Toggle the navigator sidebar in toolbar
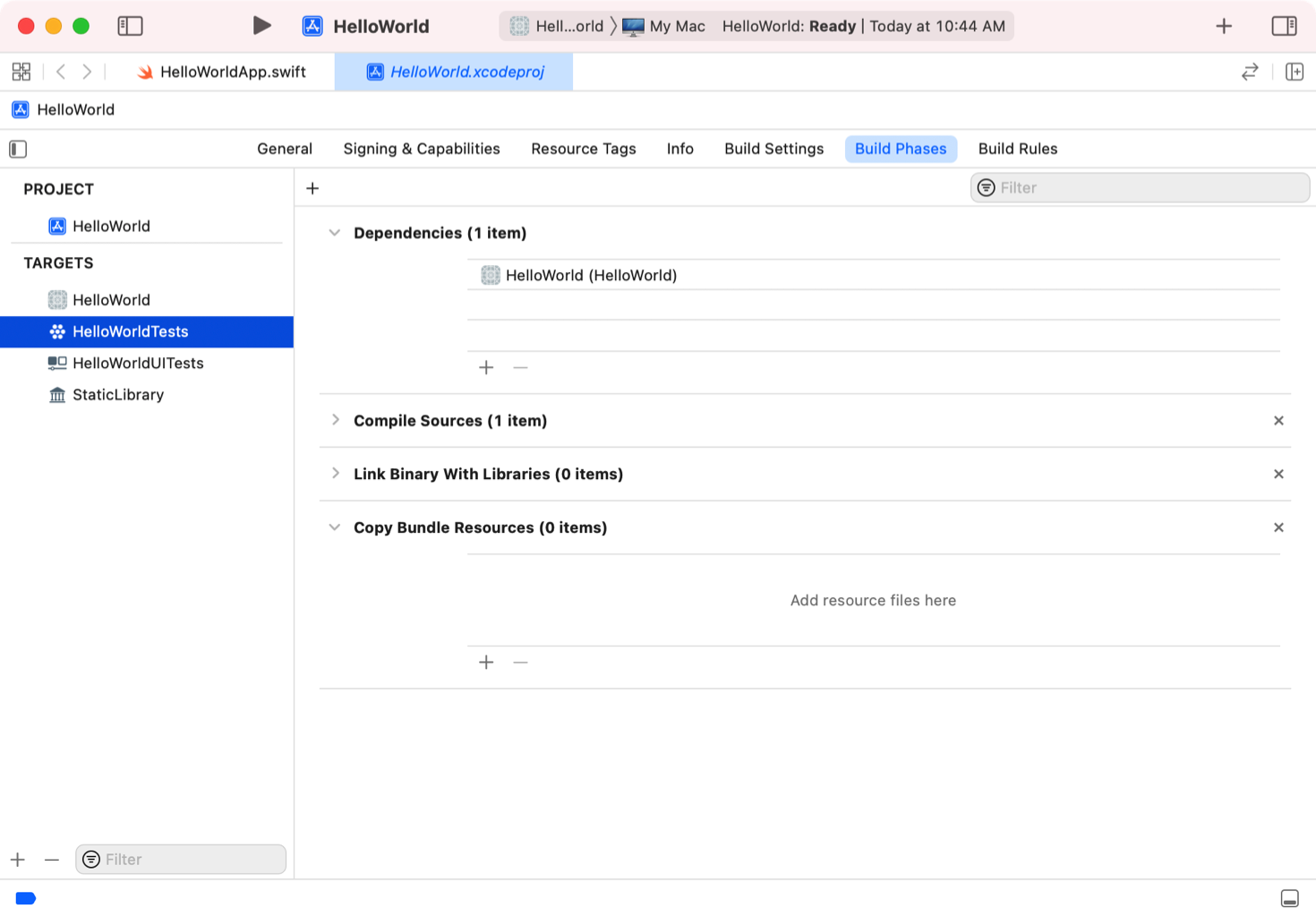Viewport: 1316px width, 917px height. pos(130,26)
